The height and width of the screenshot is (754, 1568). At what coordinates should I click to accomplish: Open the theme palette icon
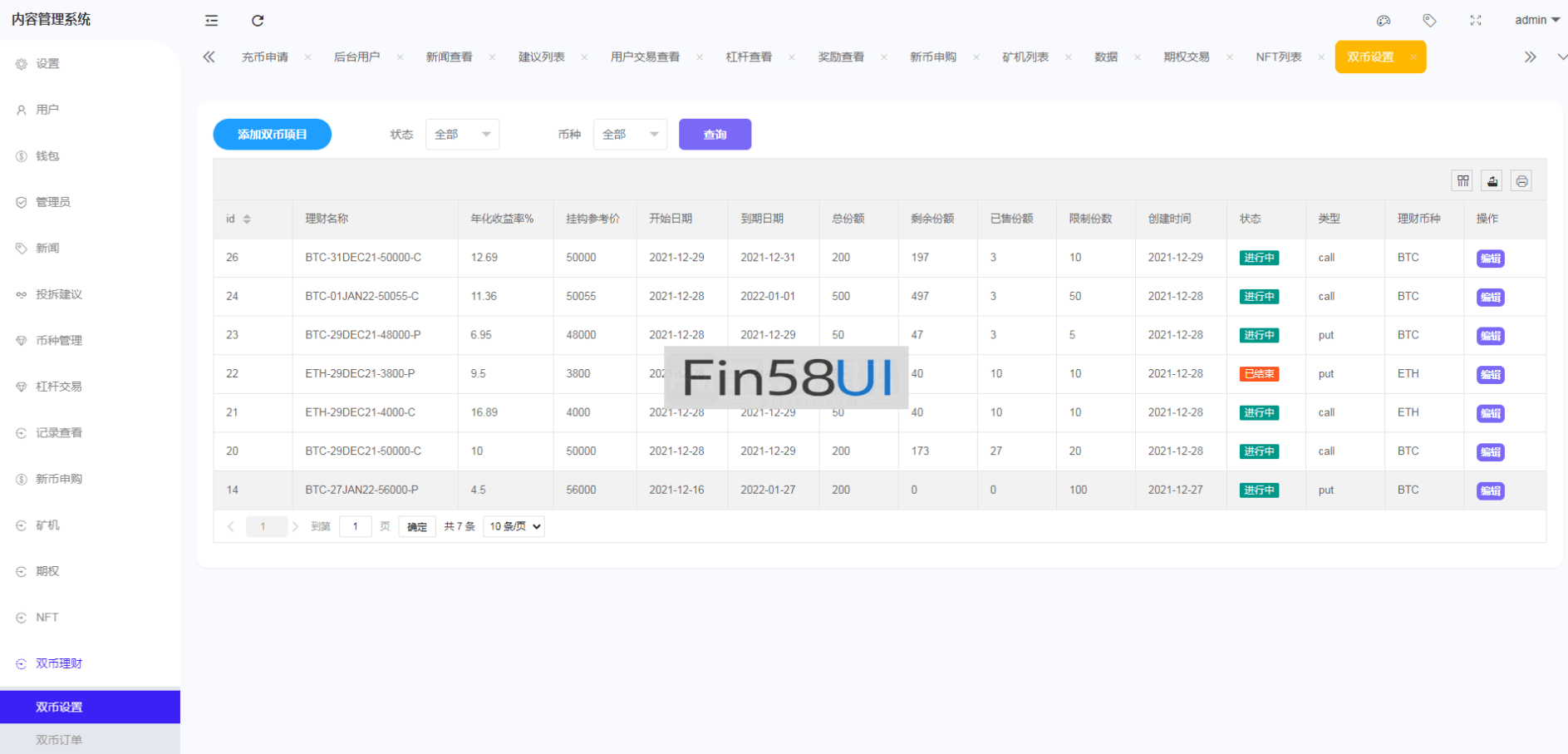click(x=1384, y=21)
